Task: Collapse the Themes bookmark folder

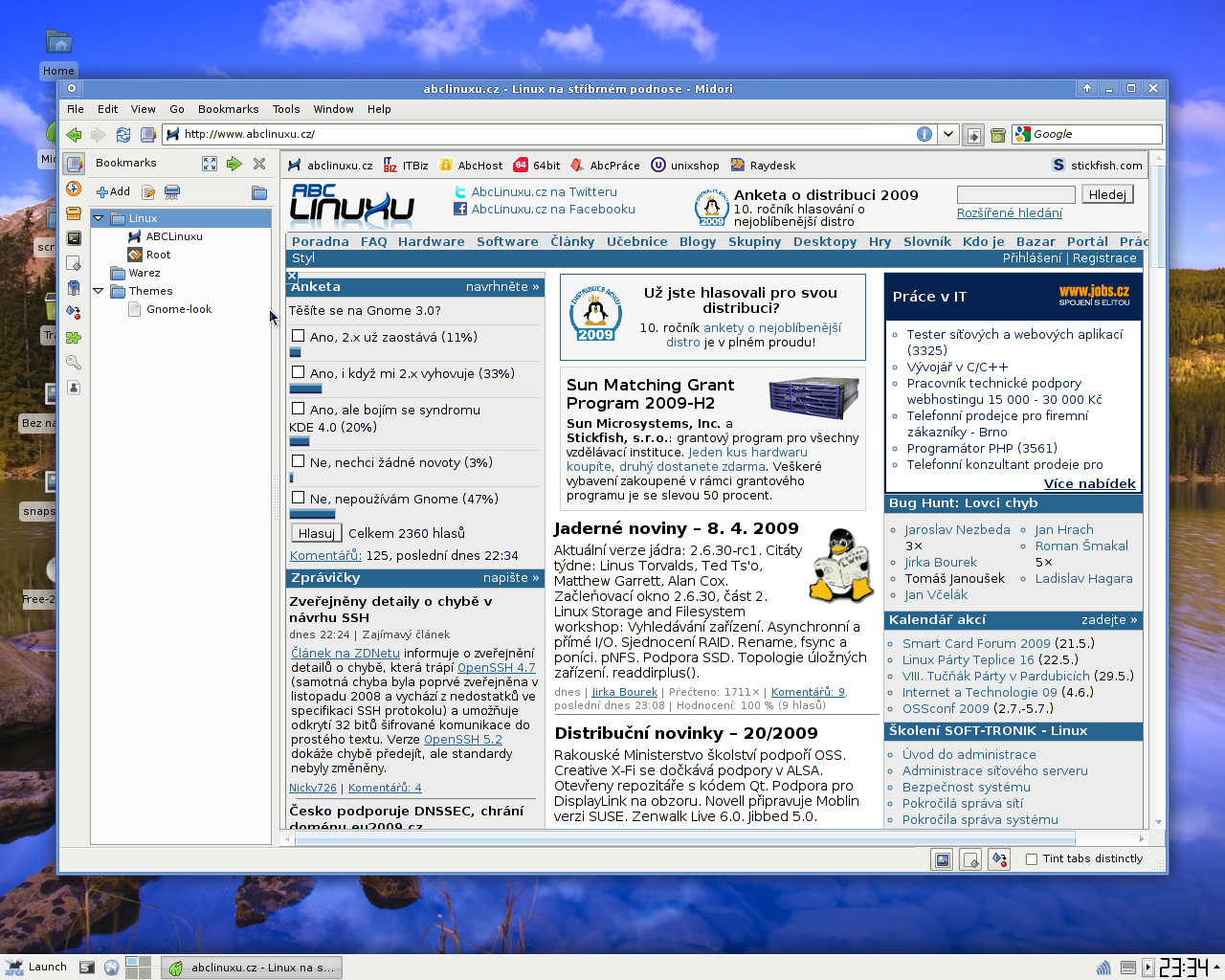Action: click(x=98, y=291)
